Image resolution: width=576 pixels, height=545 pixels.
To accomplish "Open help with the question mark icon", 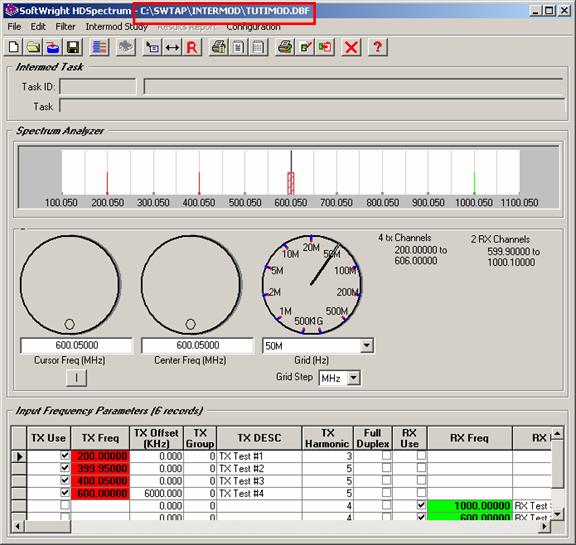I will (378, 47).
